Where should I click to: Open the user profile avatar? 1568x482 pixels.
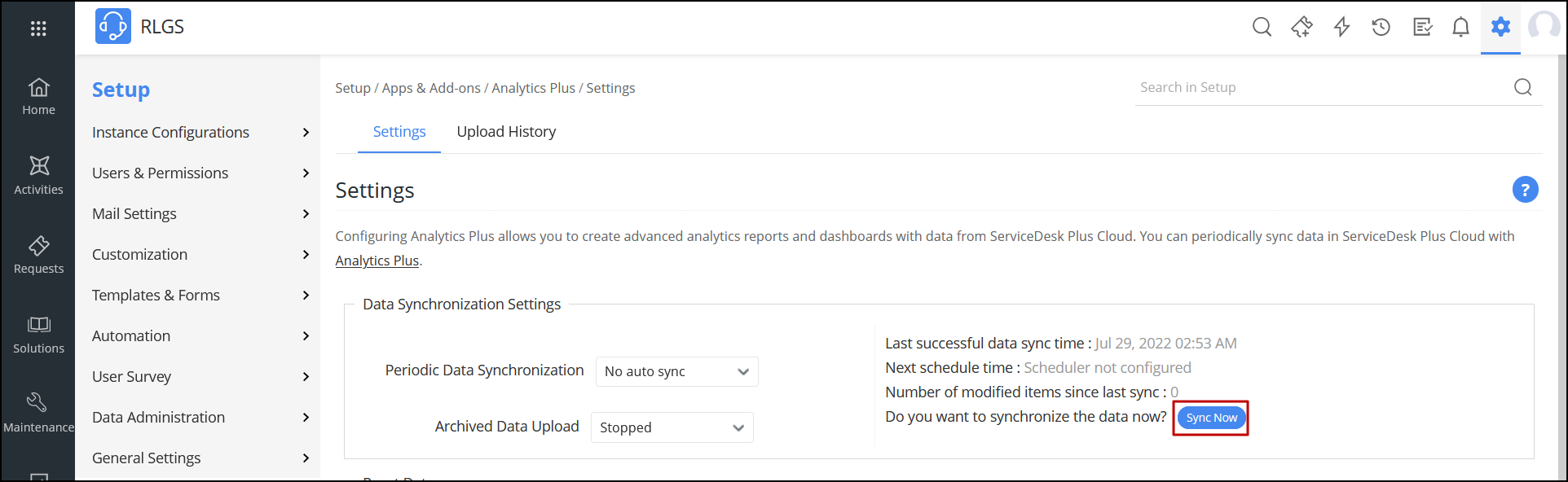coord(1545,27)
